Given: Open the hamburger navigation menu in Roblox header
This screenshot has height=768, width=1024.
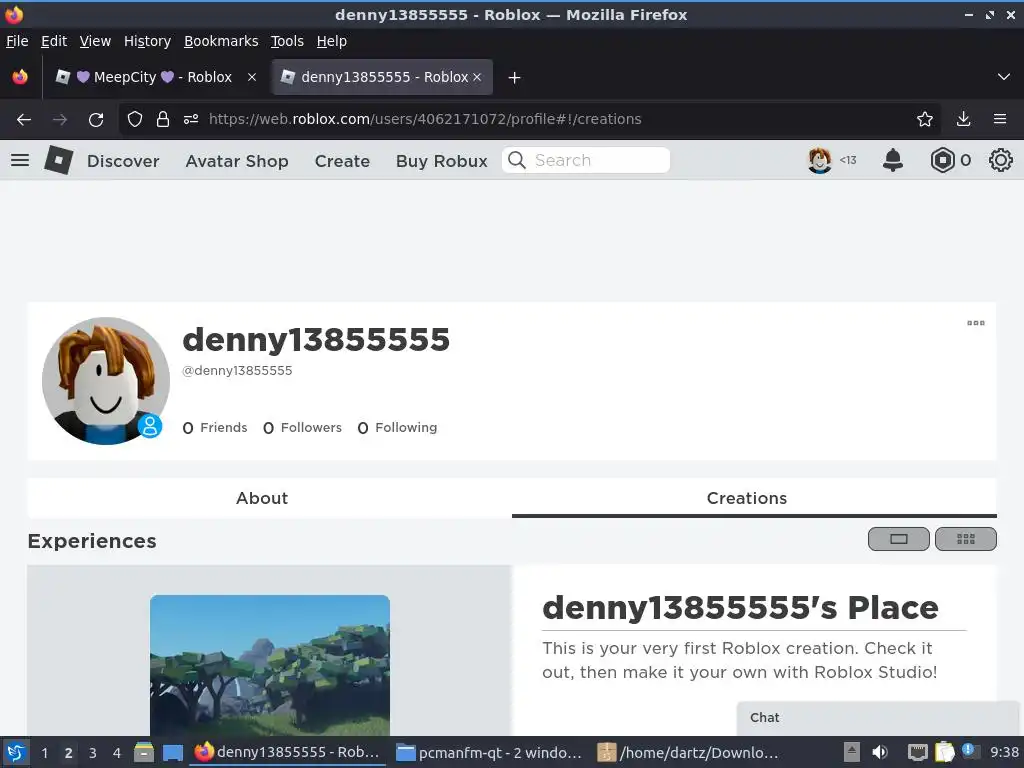Looking at the screenshot, I should point(20,160).
